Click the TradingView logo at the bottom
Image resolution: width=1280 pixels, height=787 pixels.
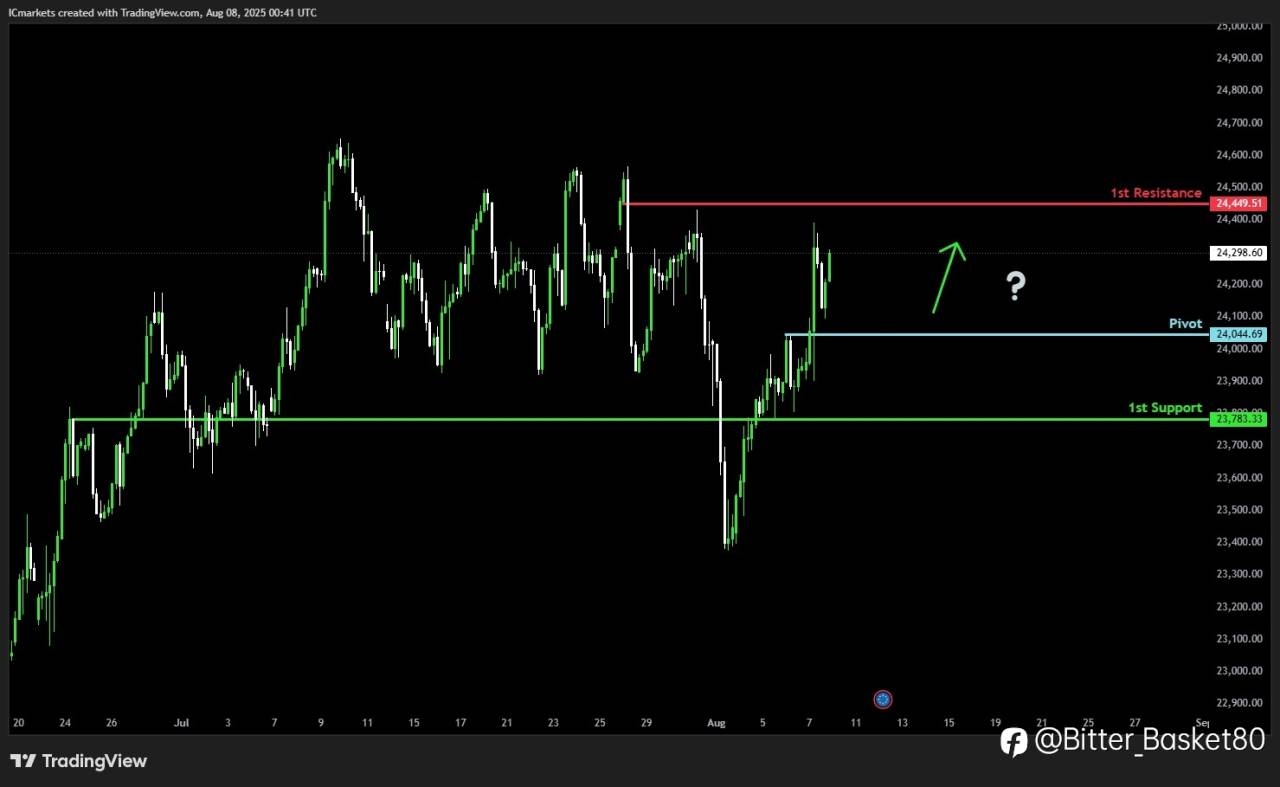point(79,761)
